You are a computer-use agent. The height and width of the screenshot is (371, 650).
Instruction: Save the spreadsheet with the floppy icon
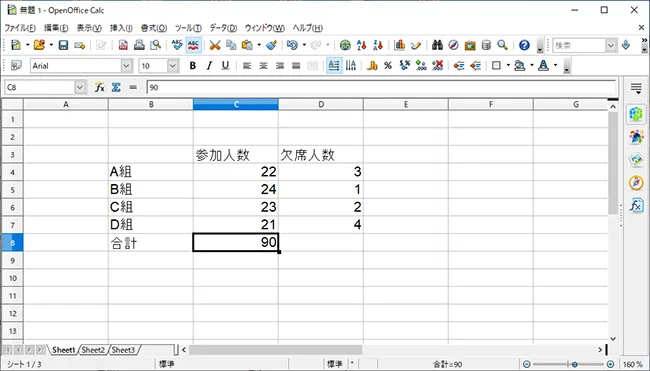pyautogui.click(x=63, y=45)
